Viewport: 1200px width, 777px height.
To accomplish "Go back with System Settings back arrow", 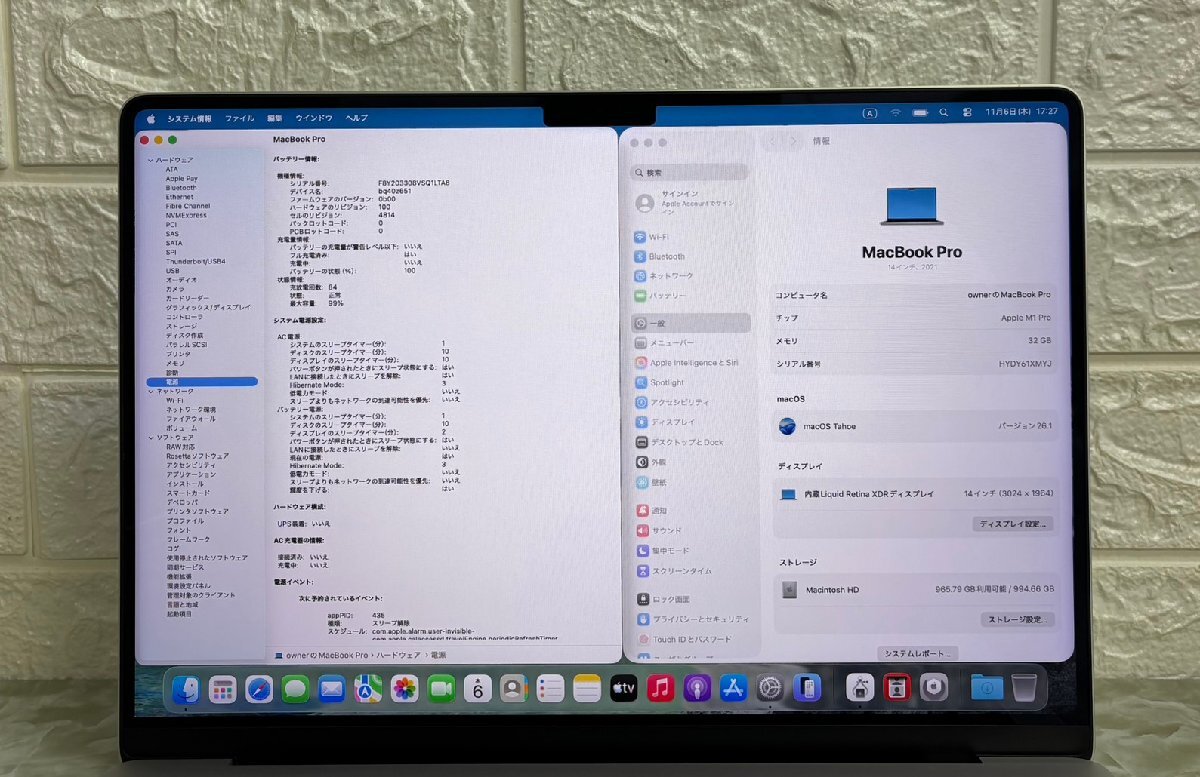I will (x=772, y=142).
